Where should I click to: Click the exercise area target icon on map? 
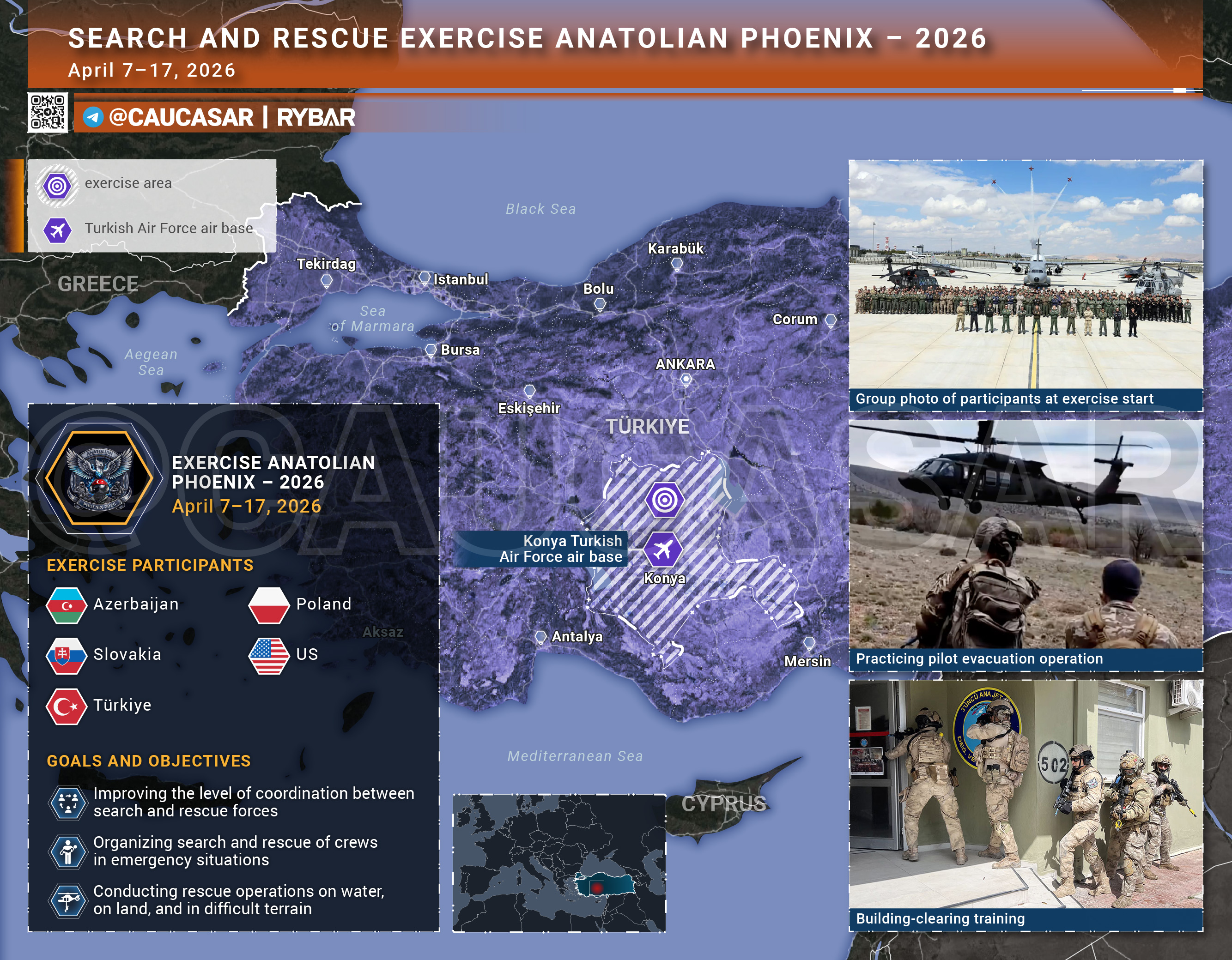665,500
